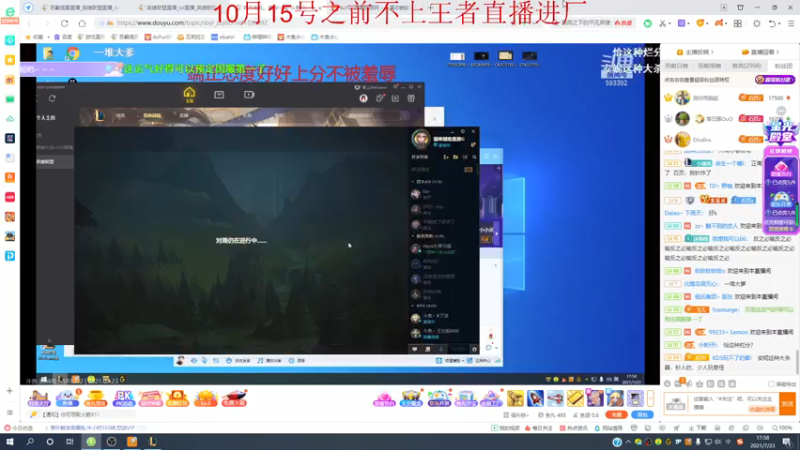The width and height of the screenshot is (800, 450).
Task: Select 个人主页 in WeGame sidebar
Action: coord(46,117)
